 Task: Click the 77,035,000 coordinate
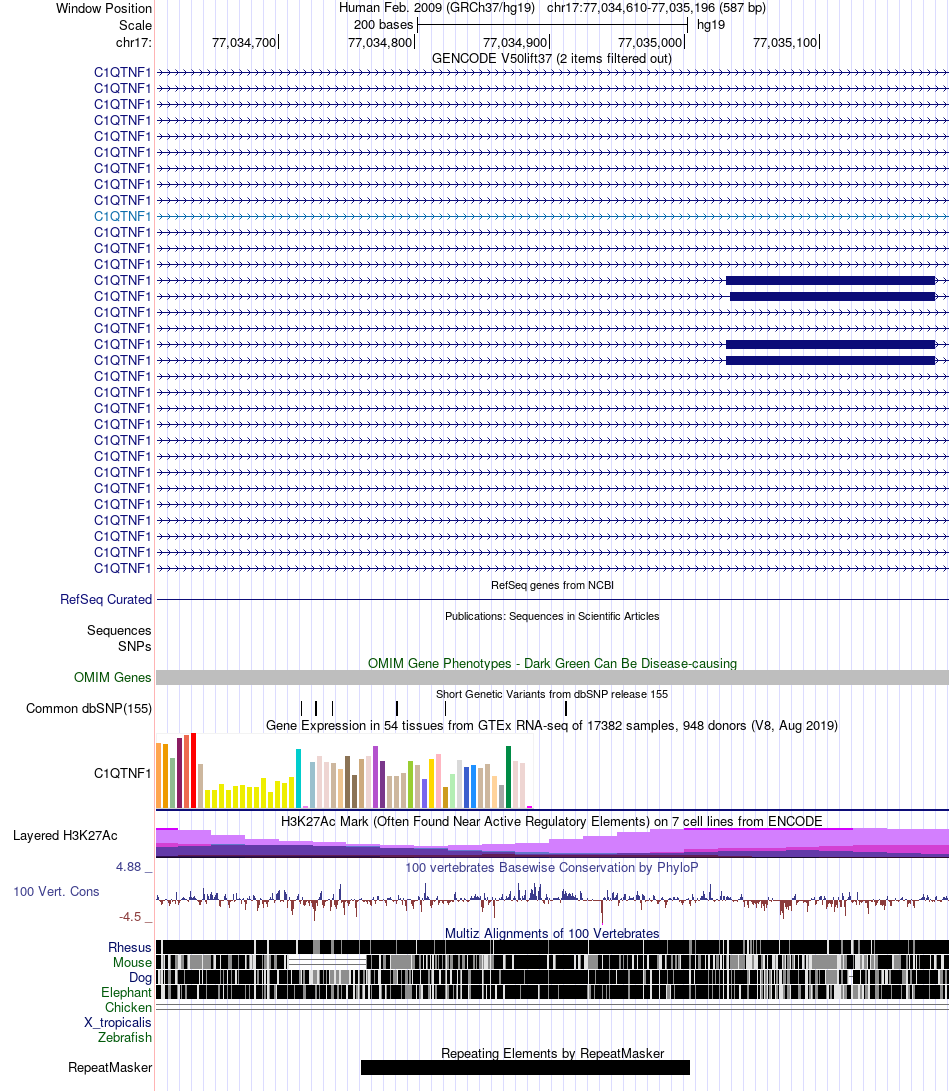click(650, 42)
